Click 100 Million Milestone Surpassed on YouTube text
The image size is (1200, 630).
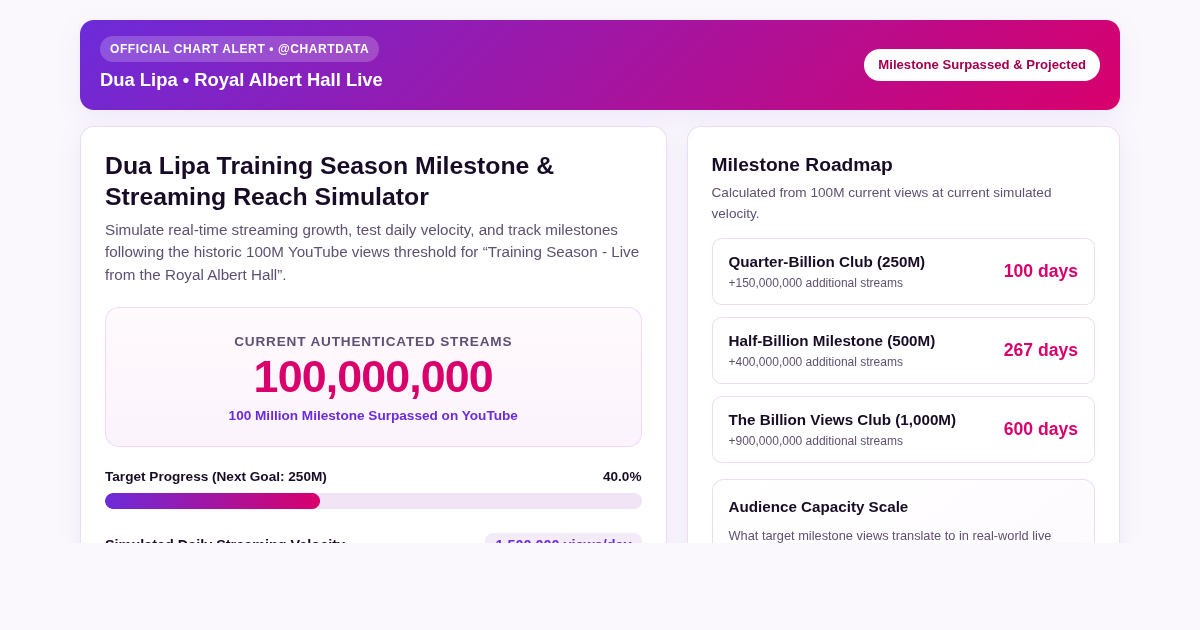(373, 416)
